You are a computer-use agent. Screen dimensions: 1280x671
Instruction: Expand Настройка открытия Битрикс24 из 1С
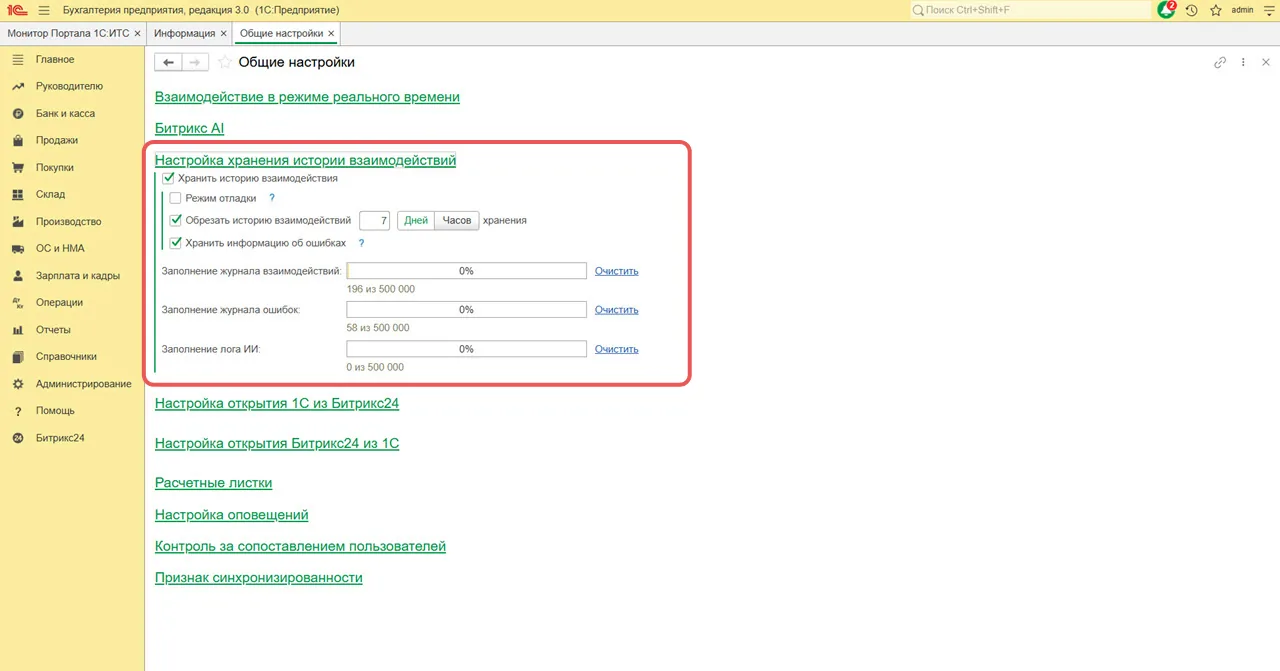pos(277,442)
